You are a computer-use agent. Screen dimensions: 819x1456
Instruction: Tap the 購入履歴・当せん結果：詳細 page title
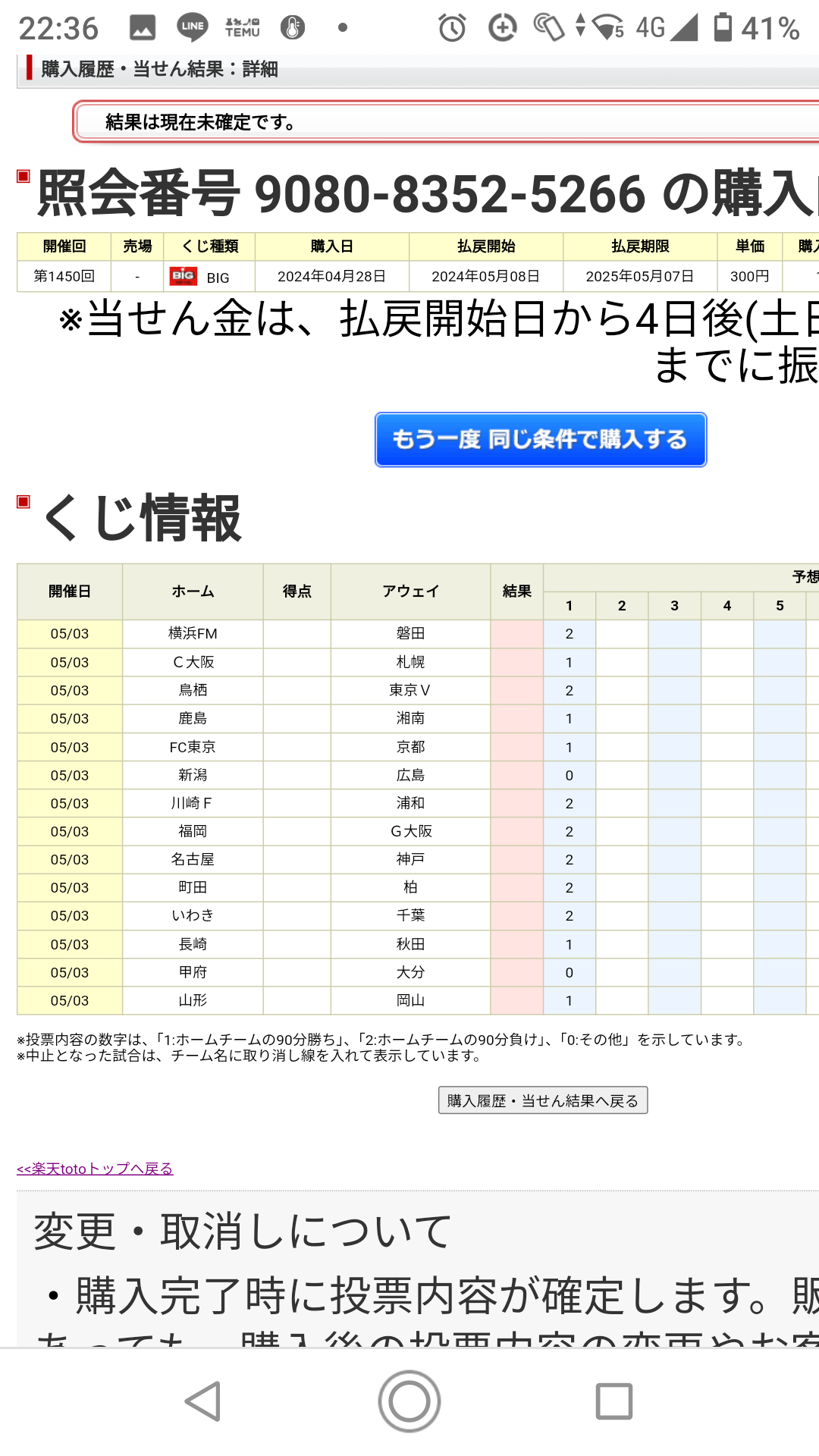(x=159, y=69)
